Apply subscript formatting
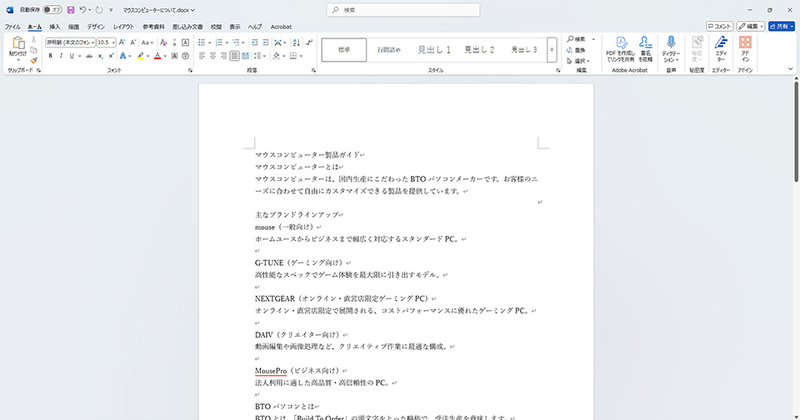Image resolution: width=800 pixels, height=420 pixels. pyautogui.click(x=100, y=56)
